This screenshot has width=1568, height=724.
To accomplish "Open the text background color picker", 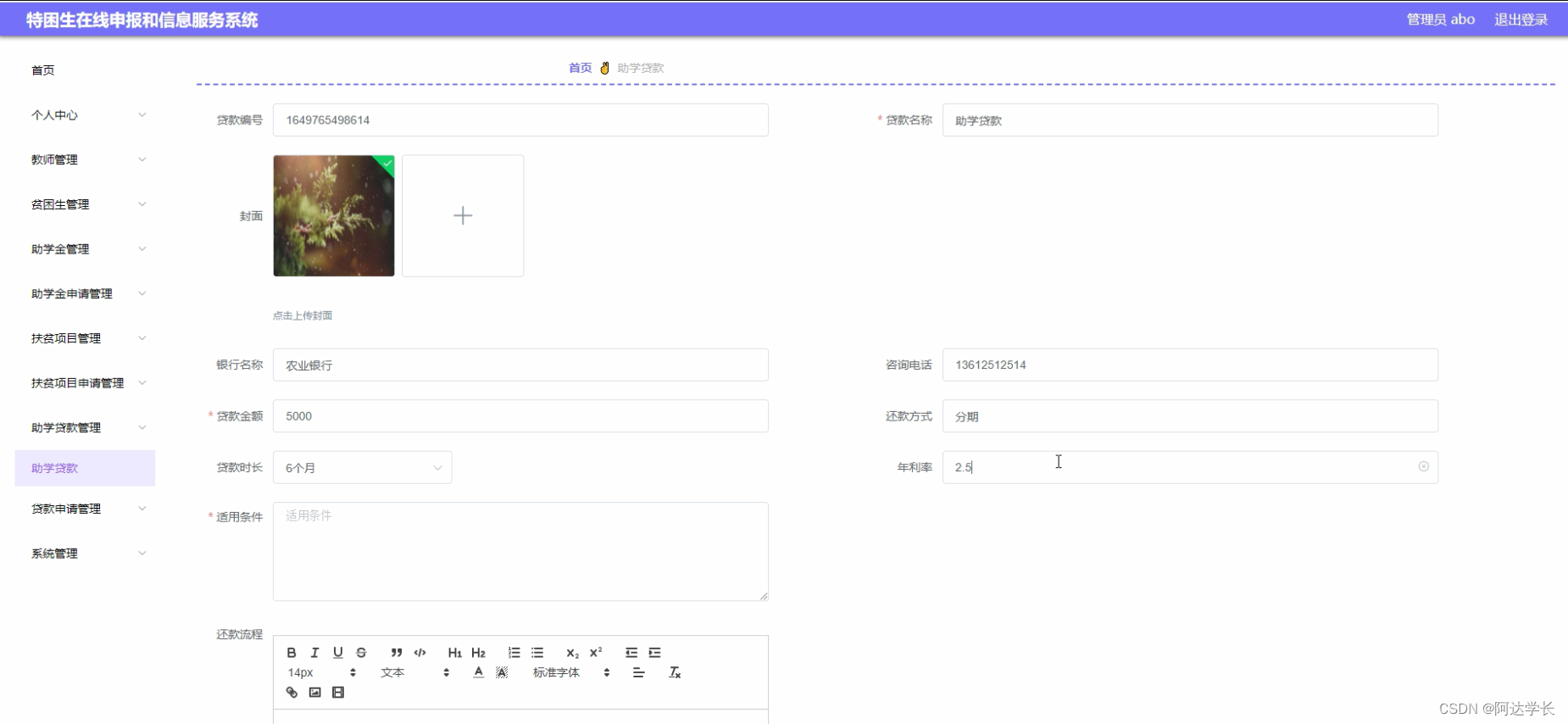I will [502, 672].
